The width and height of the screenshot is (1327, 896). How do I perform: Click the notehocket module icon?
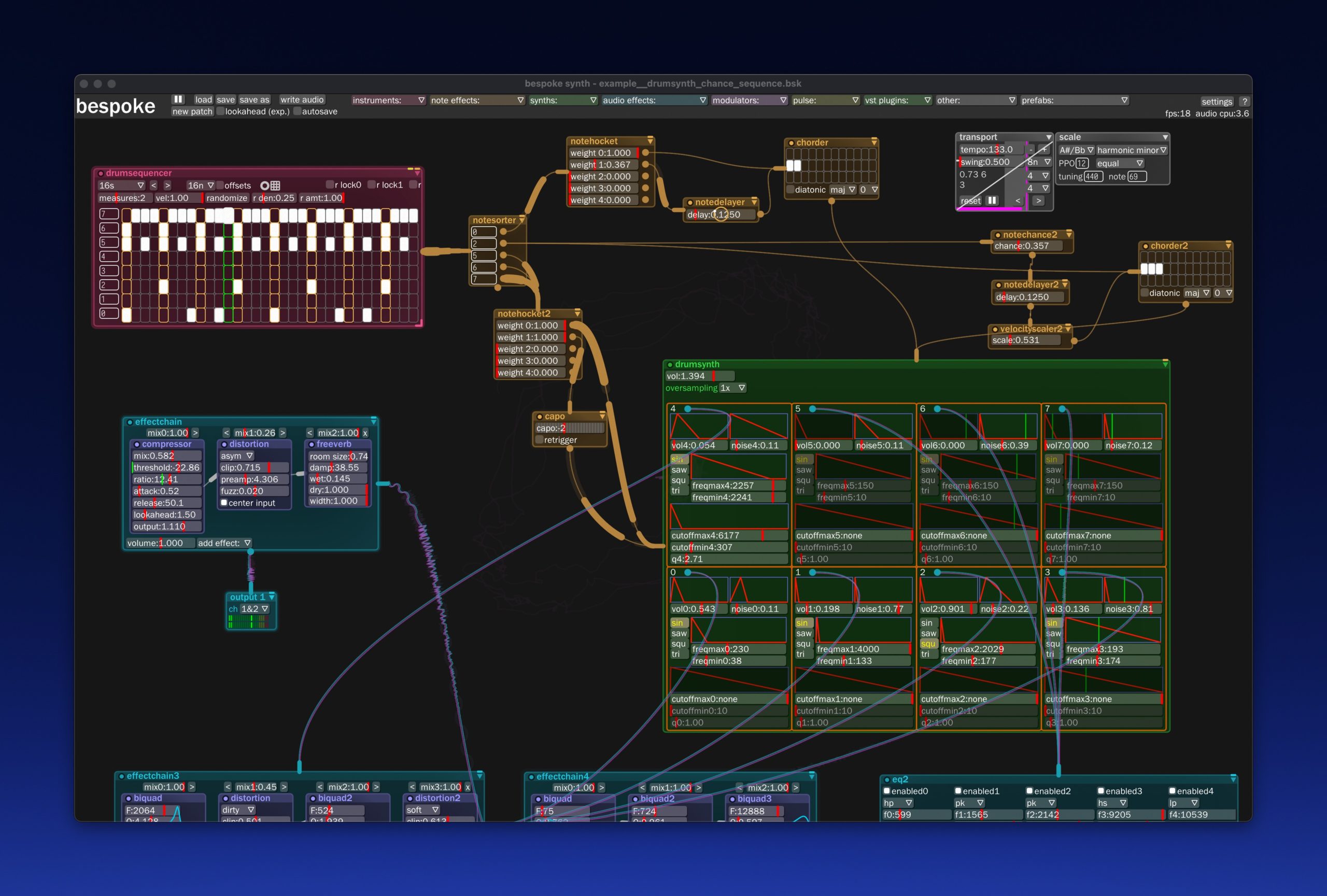[x=652, y=139]
